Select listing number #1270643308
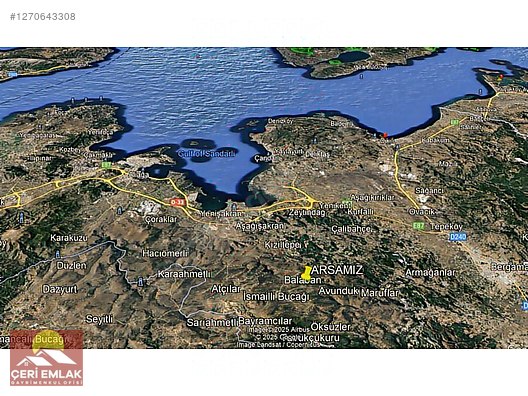This screenshot has width=528, height=396. tap(42, 16)
